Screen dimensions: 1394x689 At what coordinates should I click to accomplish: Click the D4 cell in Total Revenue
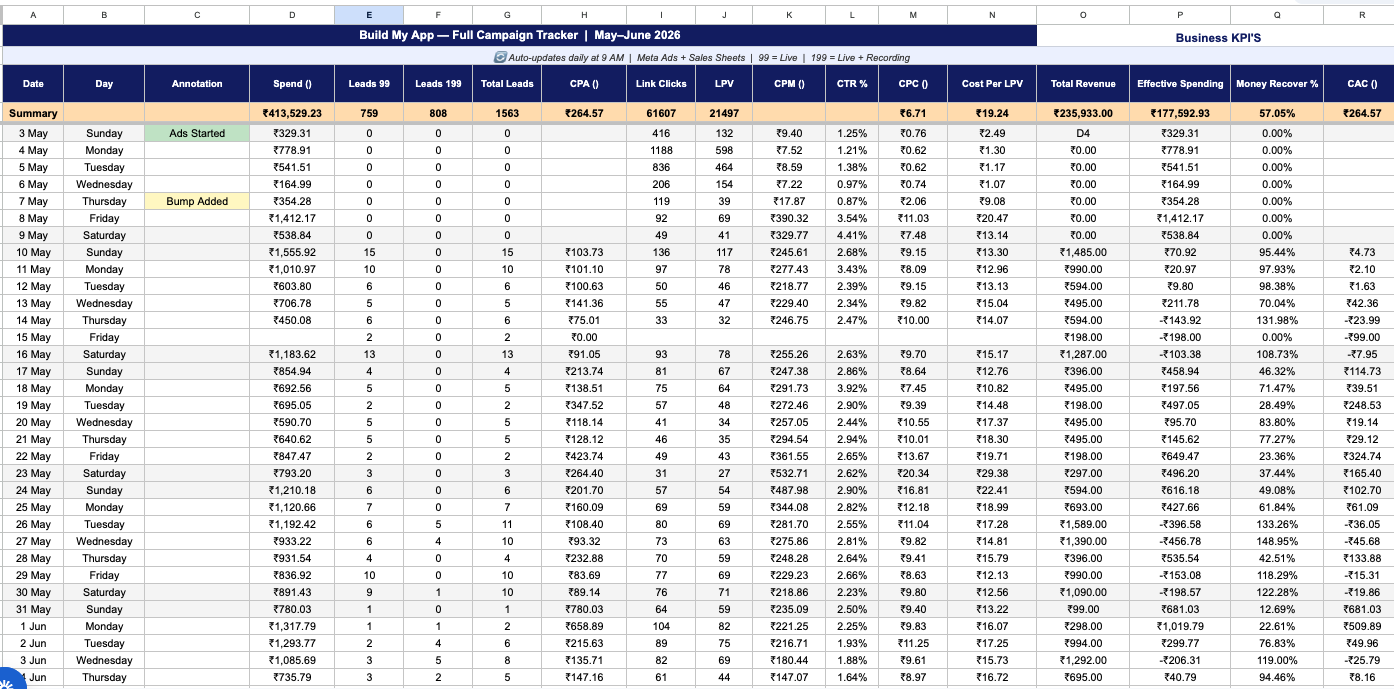click(1083, 133)
